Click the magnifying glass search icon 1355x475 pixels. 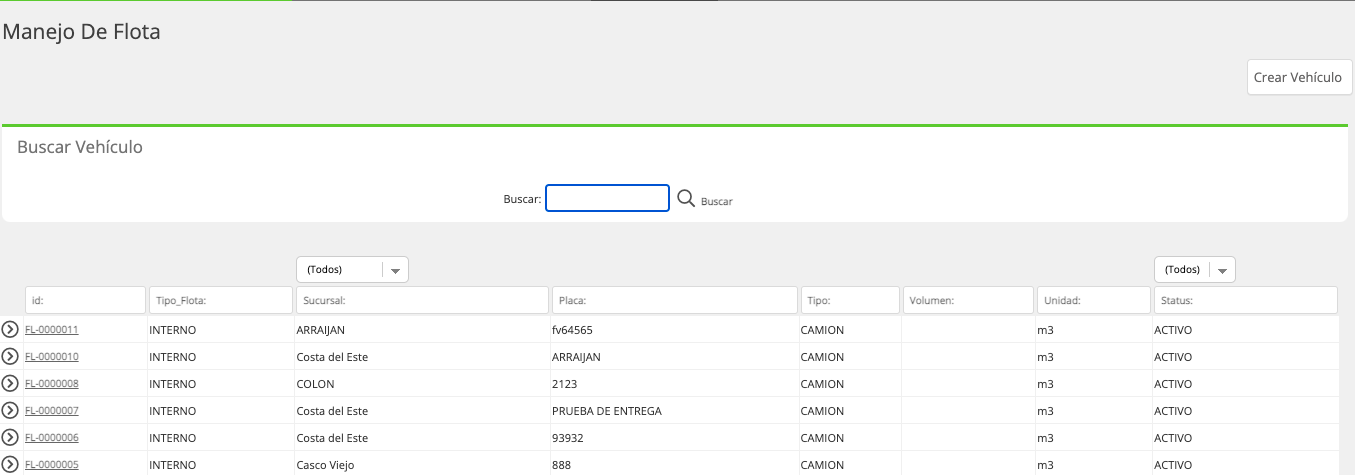point(686,198)
